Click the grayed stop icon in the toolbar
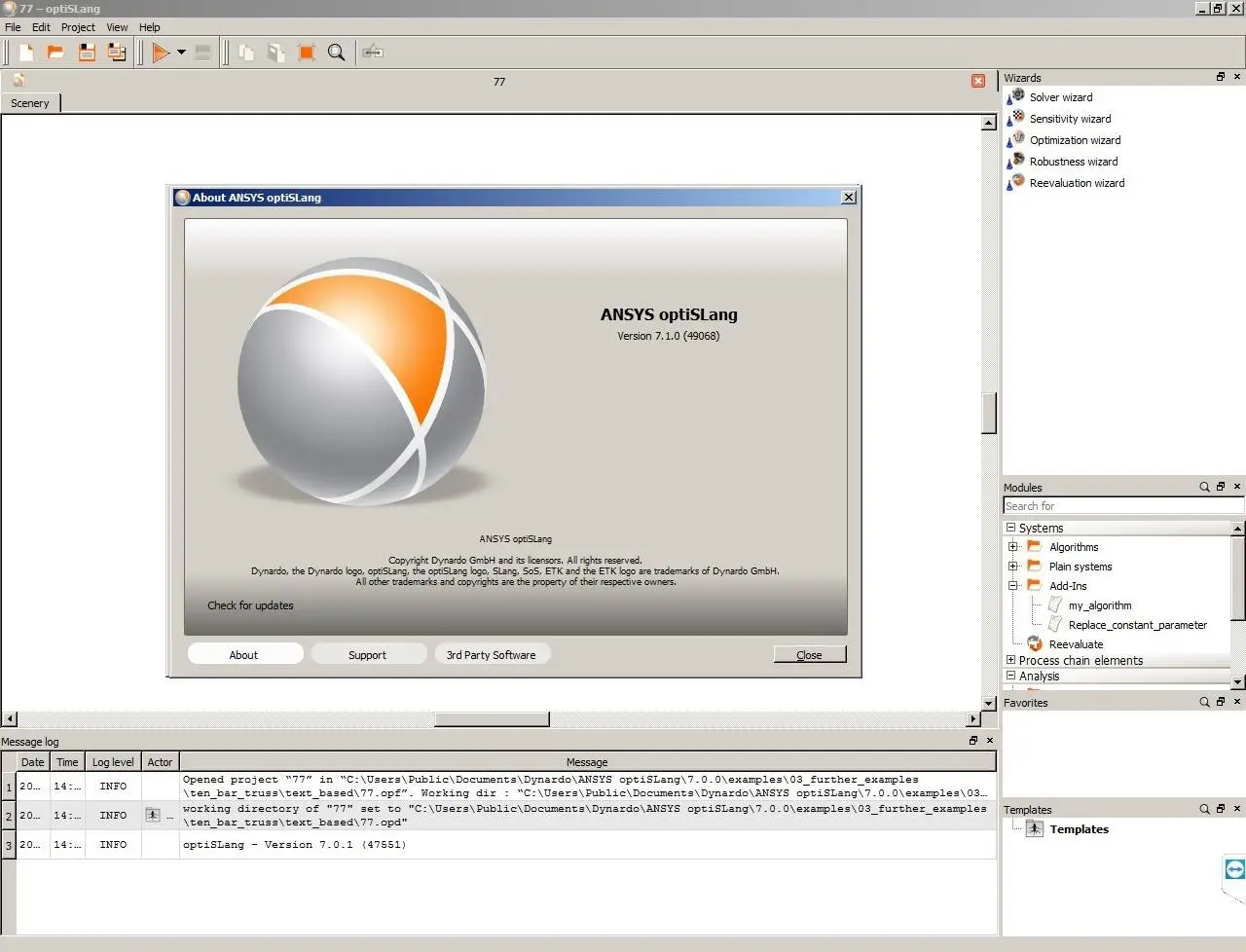This screenshot has height=952, width=1246. tap(202, 53)
